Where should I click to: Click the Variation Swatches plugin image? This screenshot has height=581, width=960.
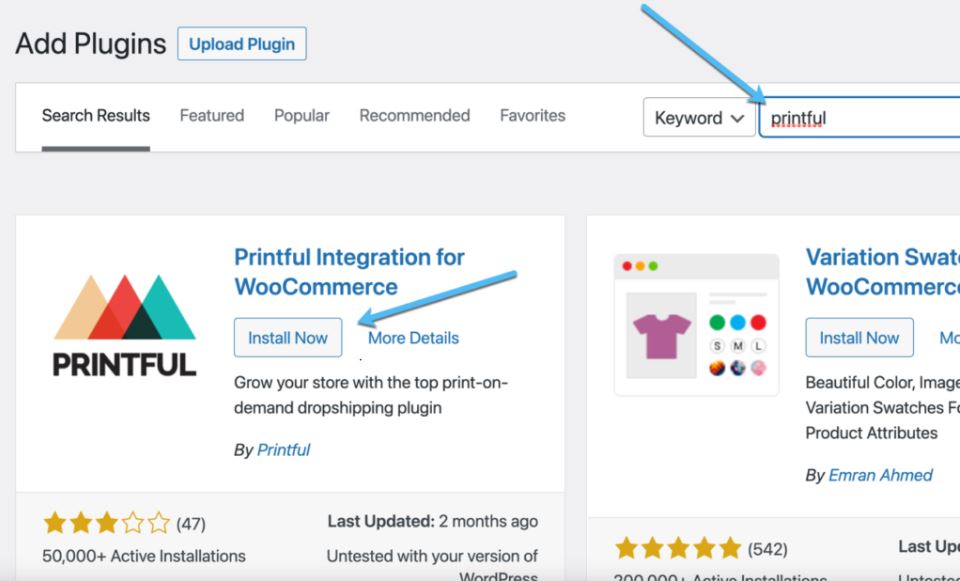[x=696, y=325]
